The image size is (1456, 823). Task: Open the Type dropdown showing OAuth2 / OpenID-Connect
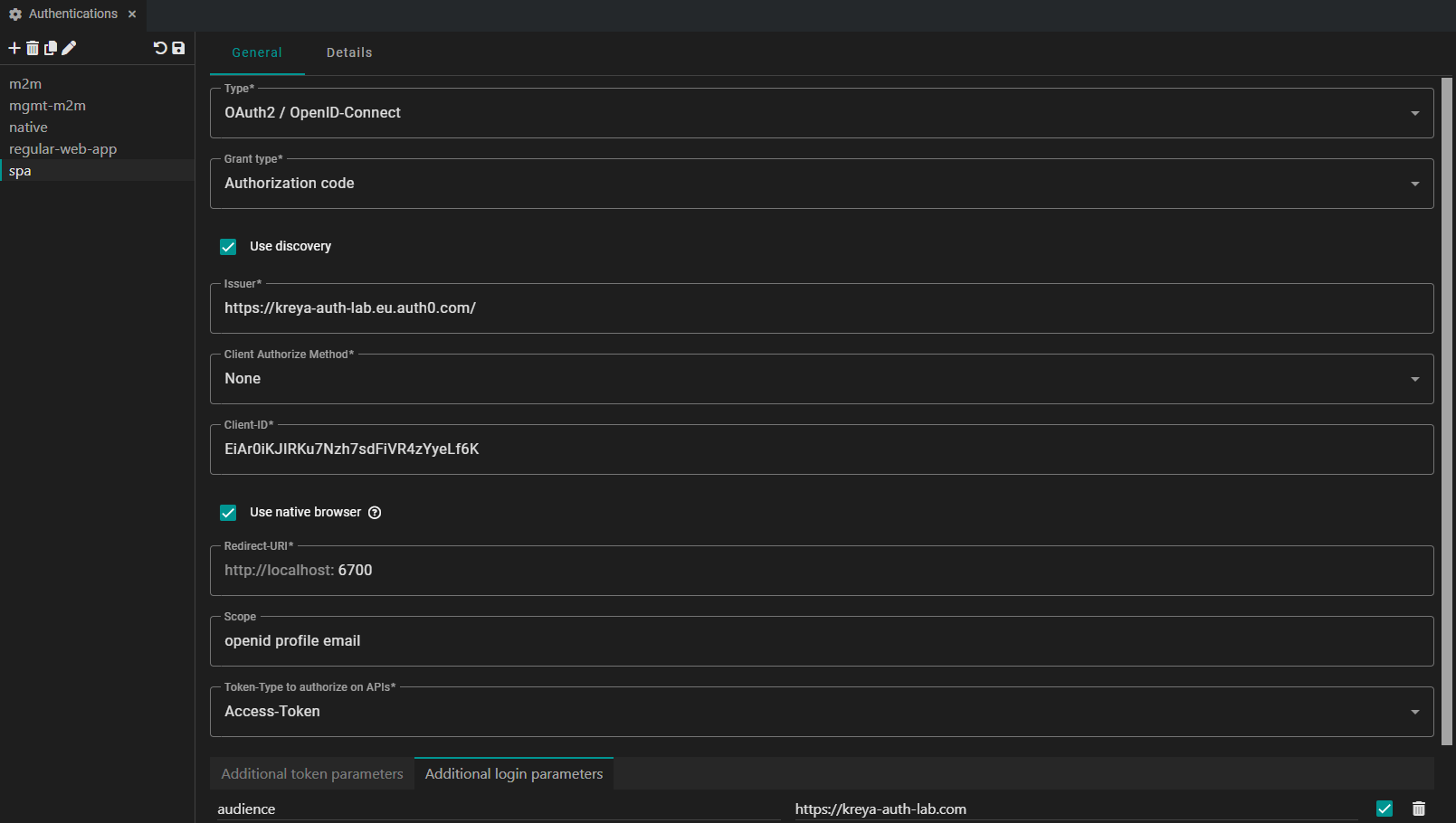821,113
